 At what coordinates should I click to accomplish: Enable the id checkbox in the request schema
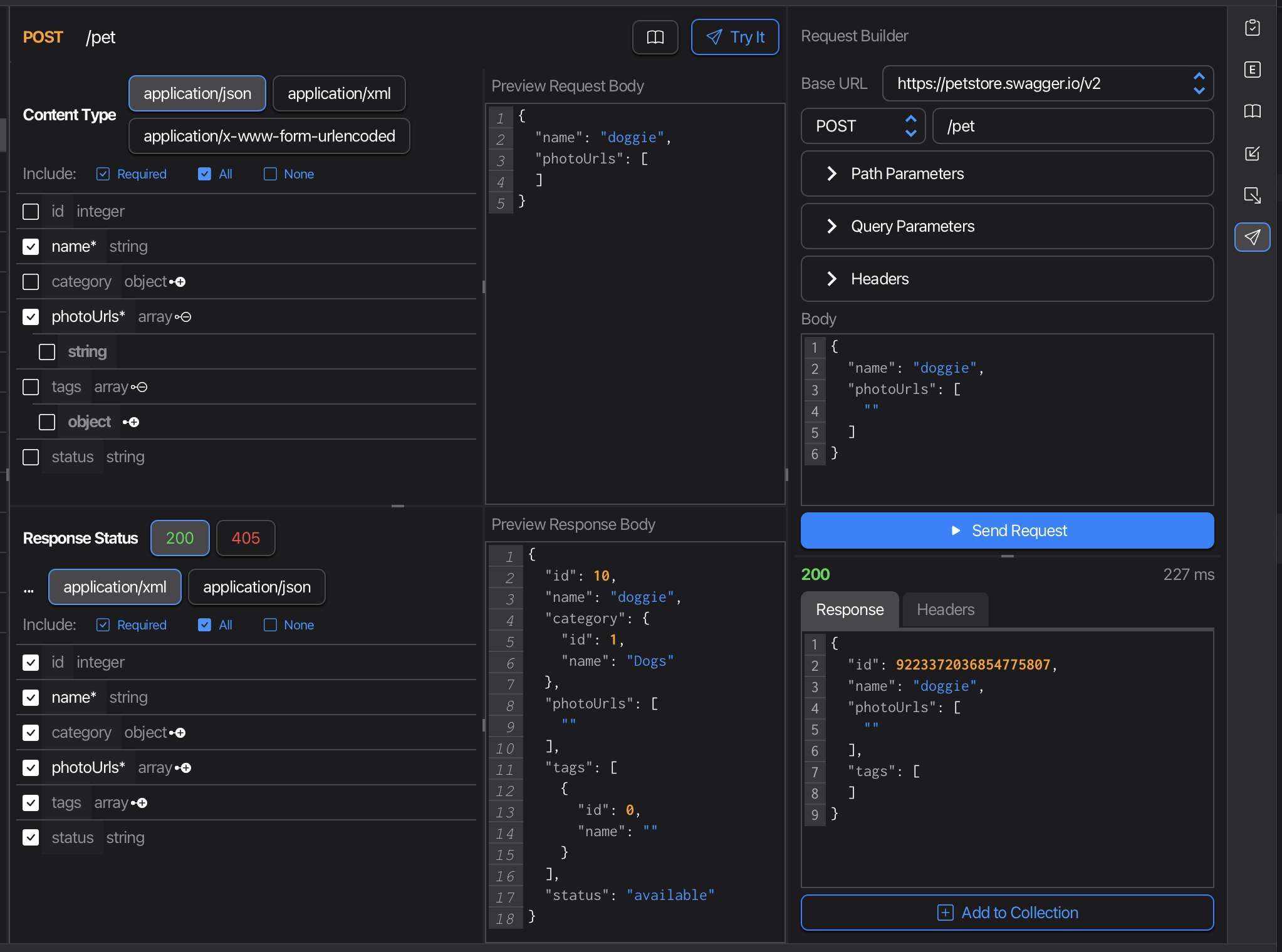(30, 212)
